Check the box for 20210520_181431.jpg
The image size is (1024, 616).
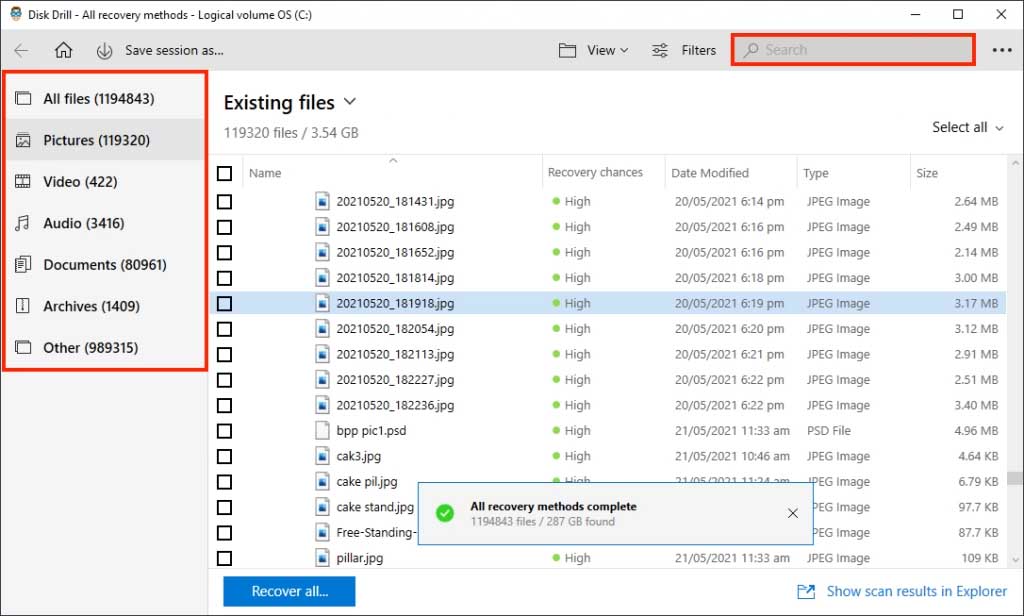click(x=224, y=201)
